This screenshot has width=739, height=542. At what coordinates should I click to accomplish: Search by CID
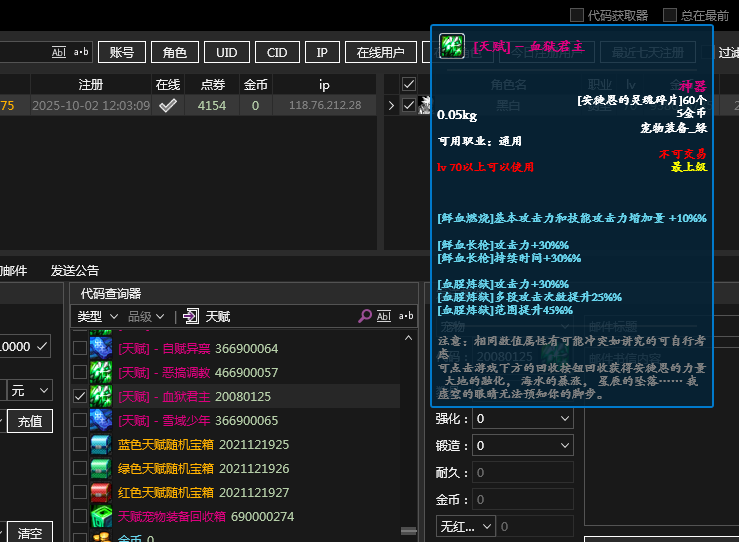277,52
